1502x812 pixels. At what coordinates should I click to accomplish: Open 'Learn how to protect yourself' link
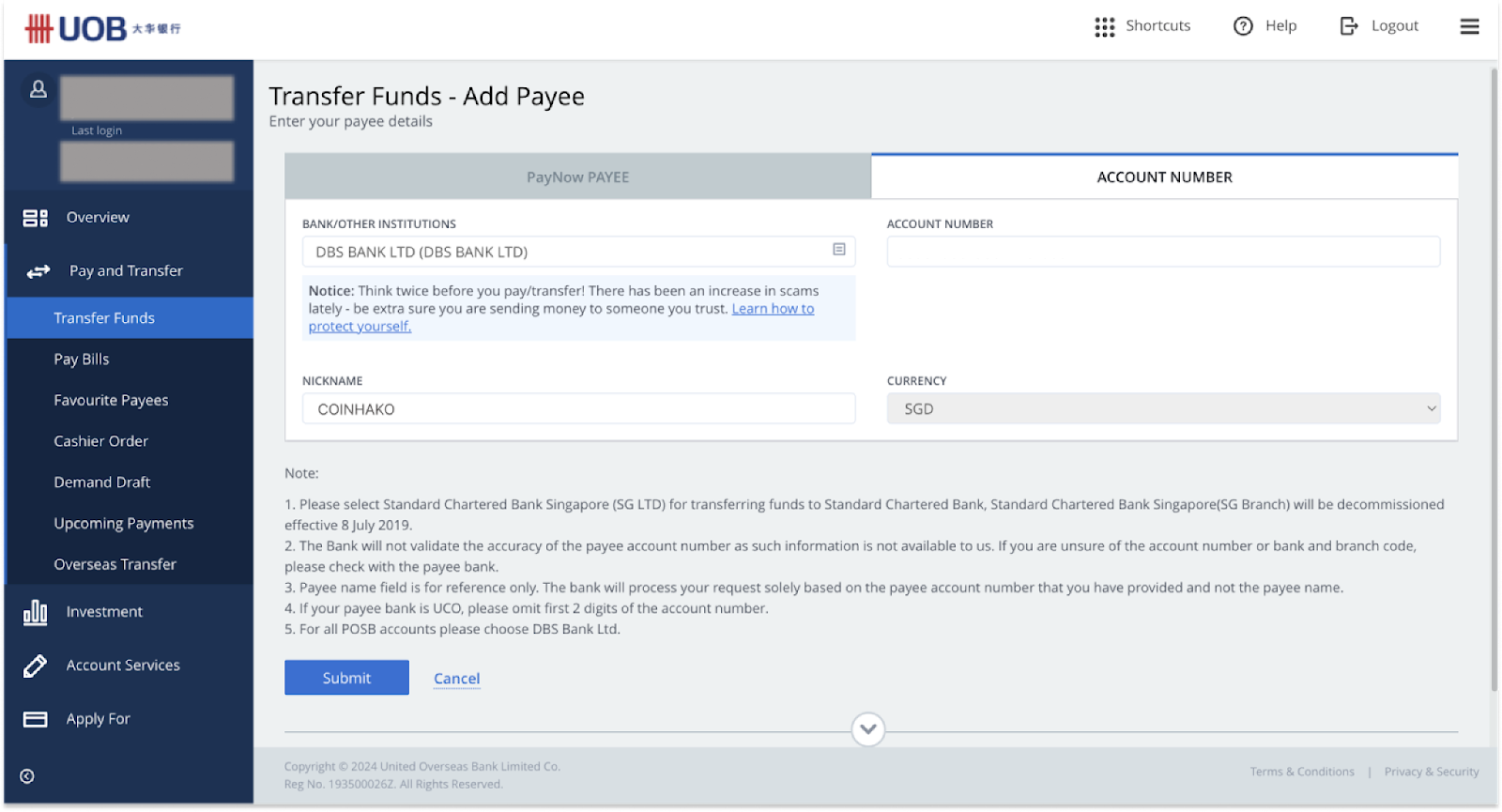[x=773, y=309]
